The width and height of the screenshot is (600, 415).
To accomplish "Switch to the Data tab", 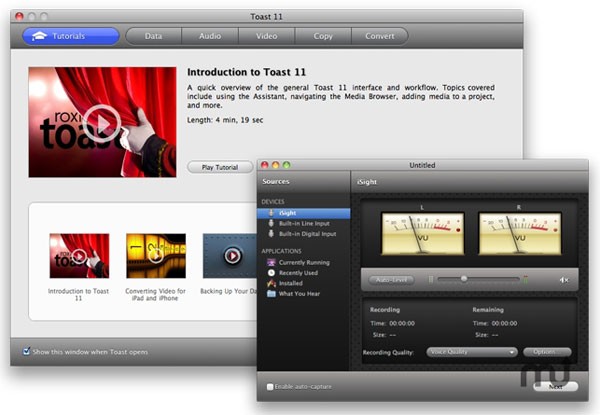I will coord(153,36).
